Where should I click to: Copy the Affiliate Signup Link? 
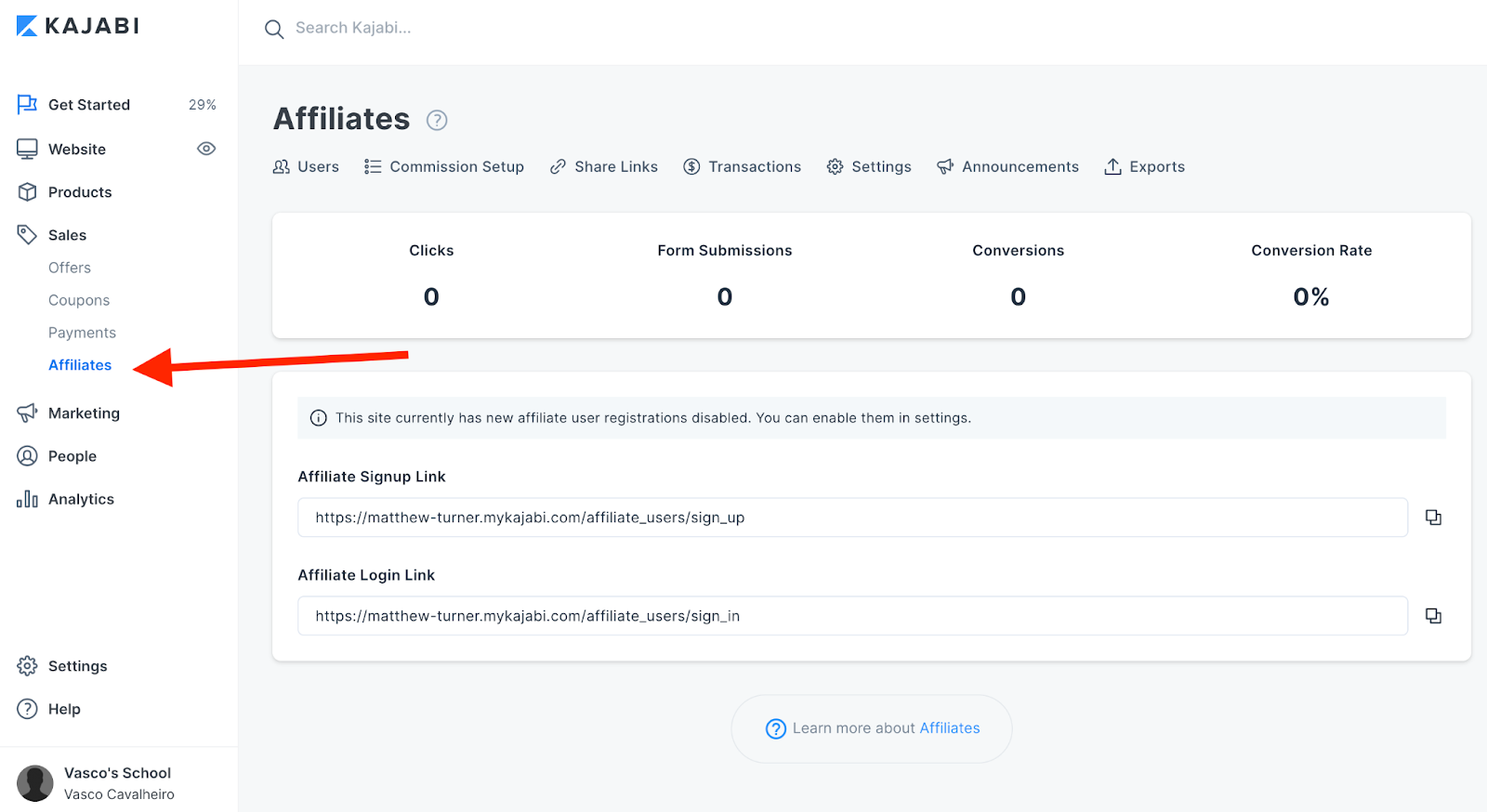pyautogui.click(x=1433, y=517)
